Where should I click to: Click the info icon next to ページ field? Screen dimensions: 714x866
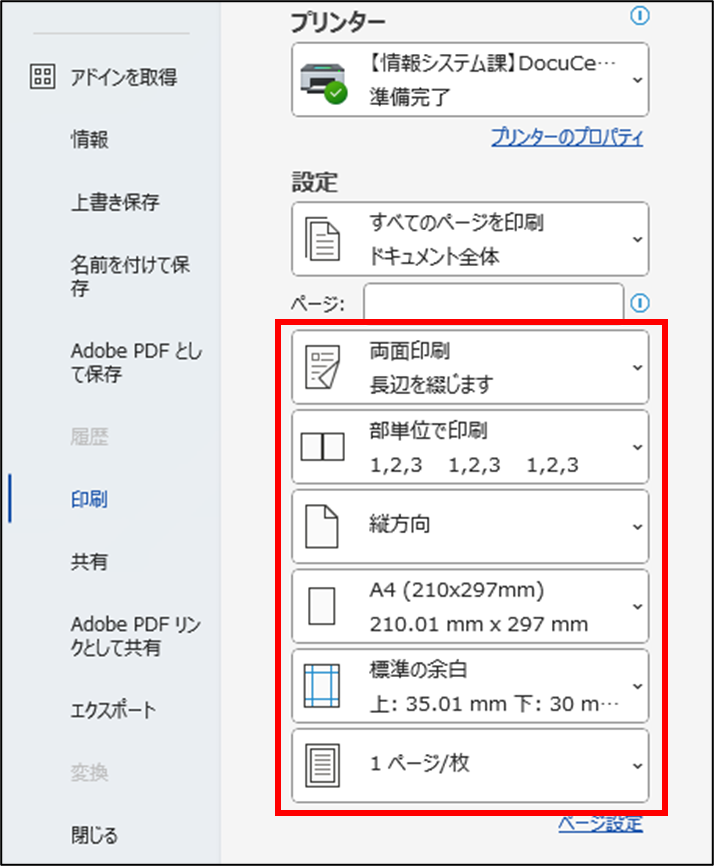tap(639, 303)
